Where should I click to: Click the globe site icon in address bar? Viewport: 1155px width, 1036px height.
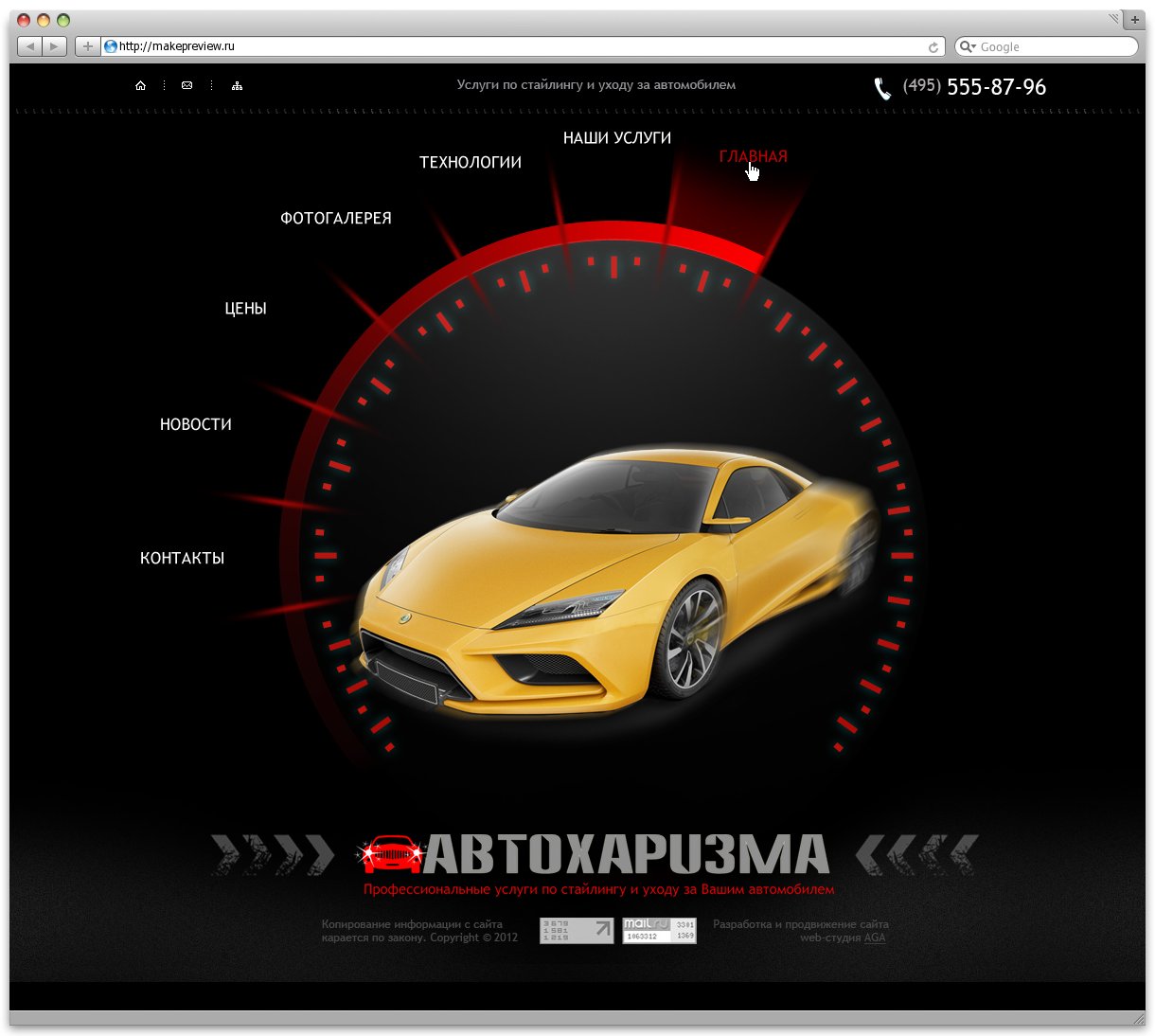[x=111, y=45]
